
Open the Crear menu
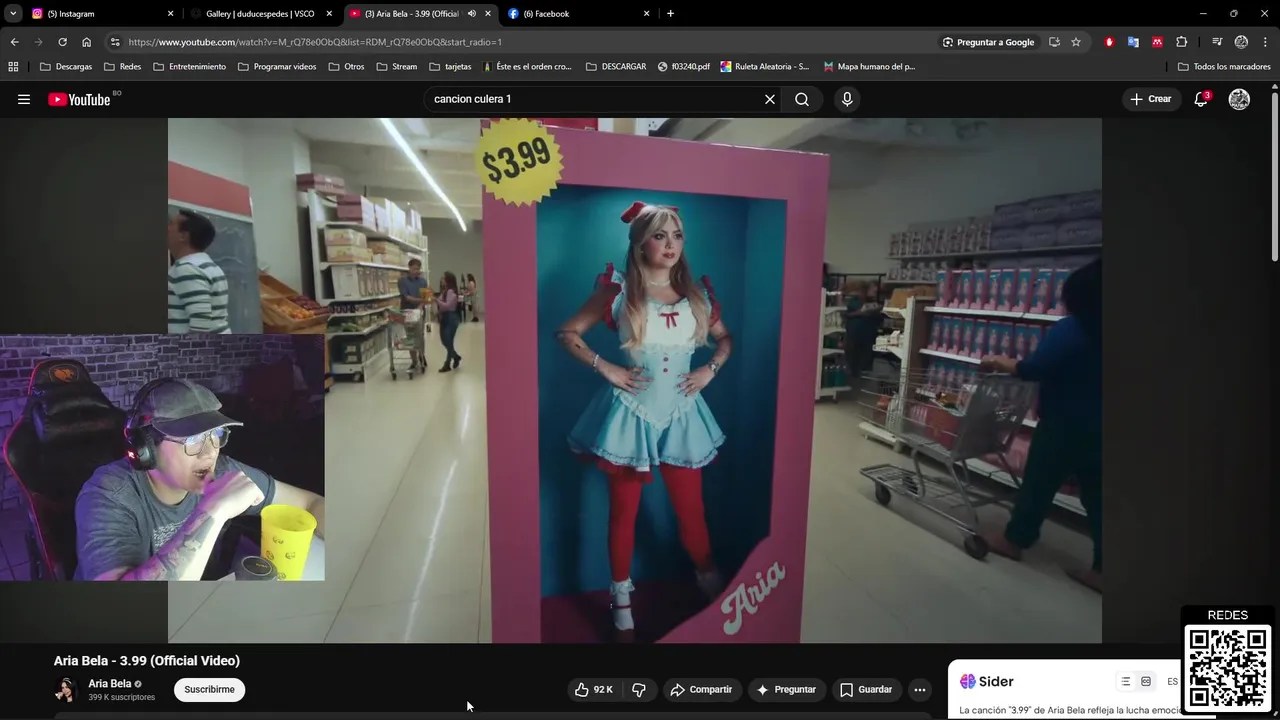1151,99
